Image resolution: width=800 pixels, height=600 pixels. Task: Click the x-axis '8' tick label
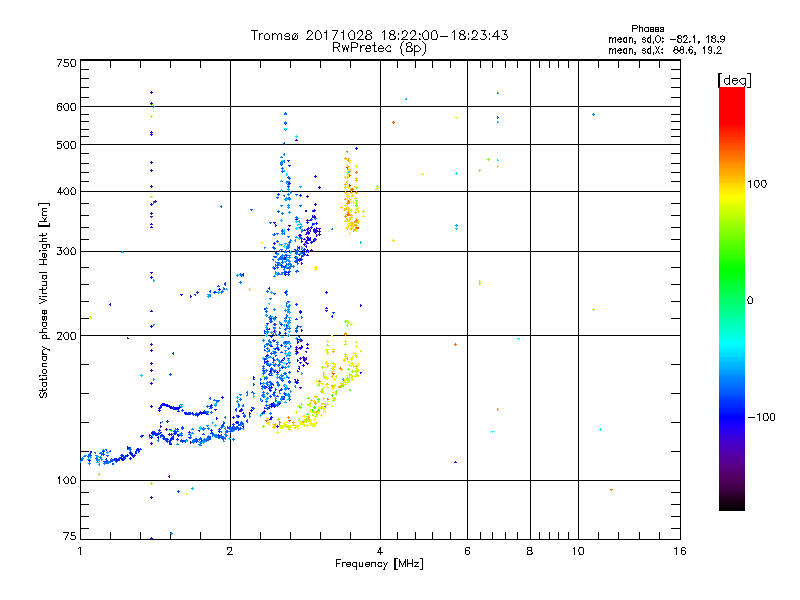click(x=530, y=551)
